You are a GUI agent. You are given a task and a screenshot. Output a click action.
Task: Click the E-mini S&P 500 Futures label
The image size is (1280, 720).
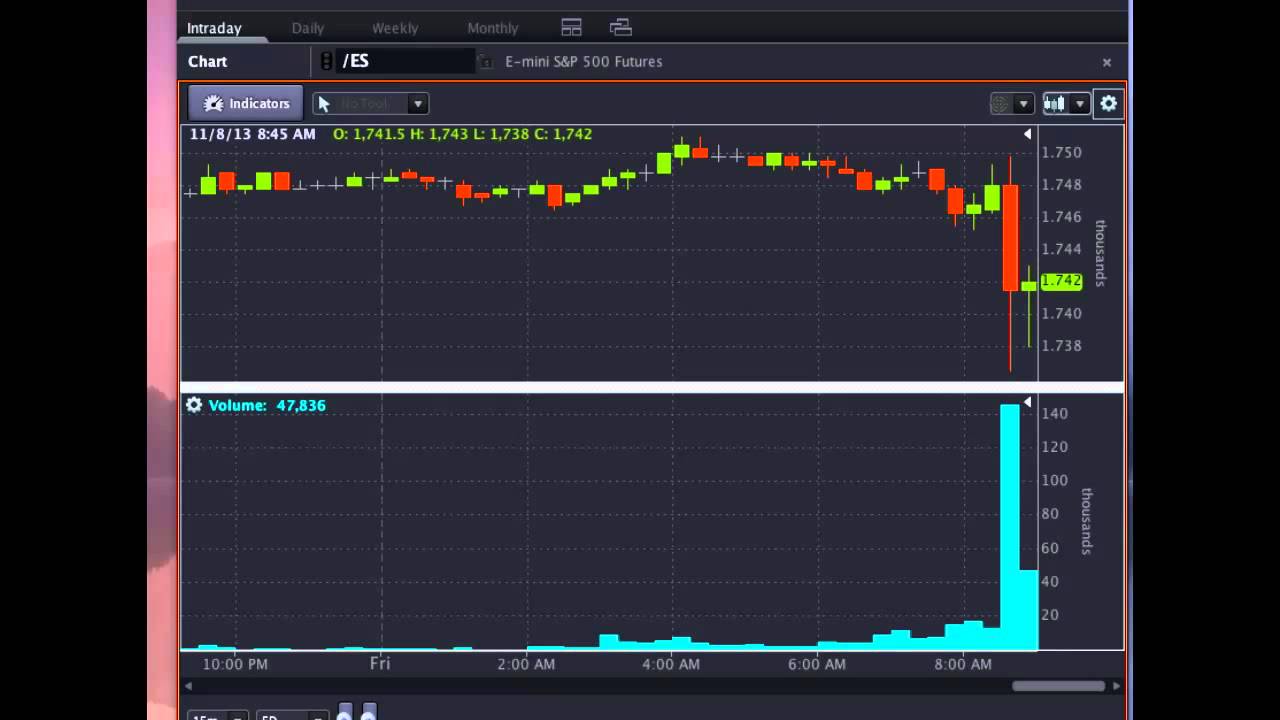(x=584, y=62)
